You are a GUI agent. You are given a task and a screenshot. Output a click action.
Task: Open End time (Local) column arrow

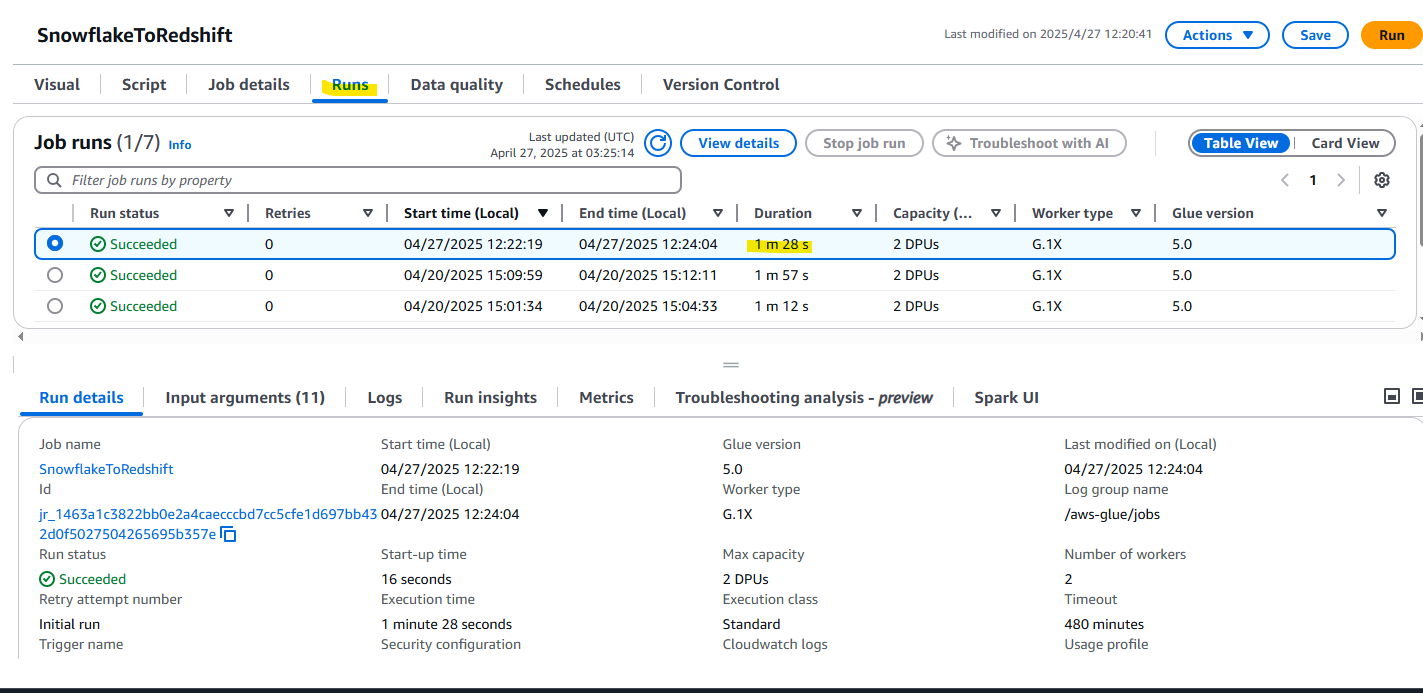click(718, 213)
